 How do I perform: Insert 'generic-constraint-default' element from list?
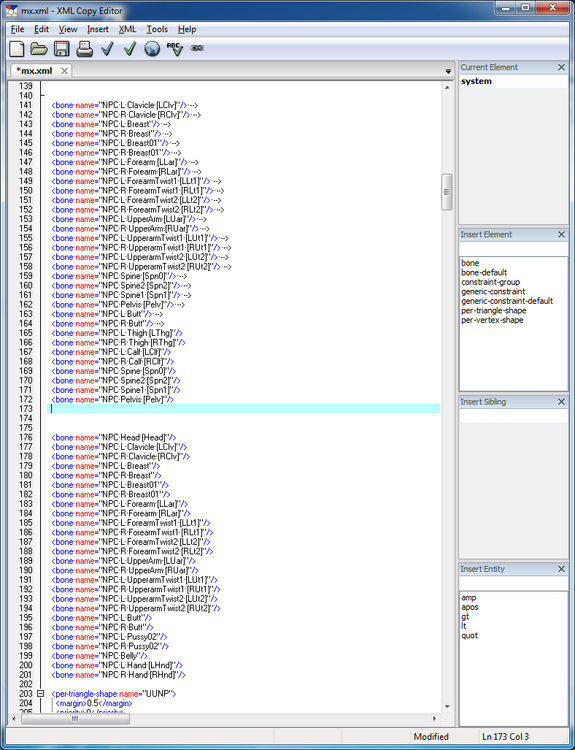pos(507,301)
